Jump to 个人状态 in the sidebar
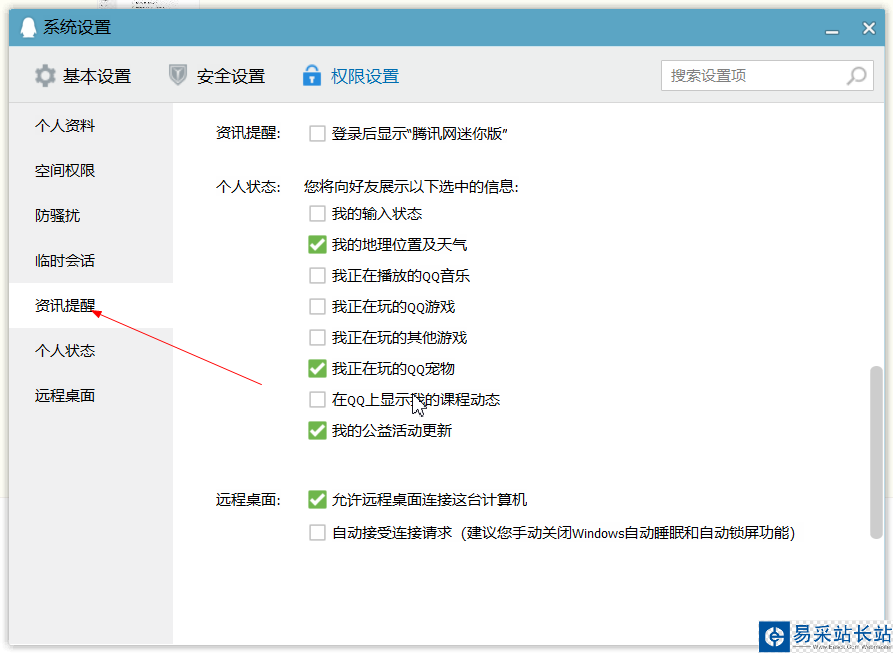Screen dimensions: 893x653 tap(65, 351)
